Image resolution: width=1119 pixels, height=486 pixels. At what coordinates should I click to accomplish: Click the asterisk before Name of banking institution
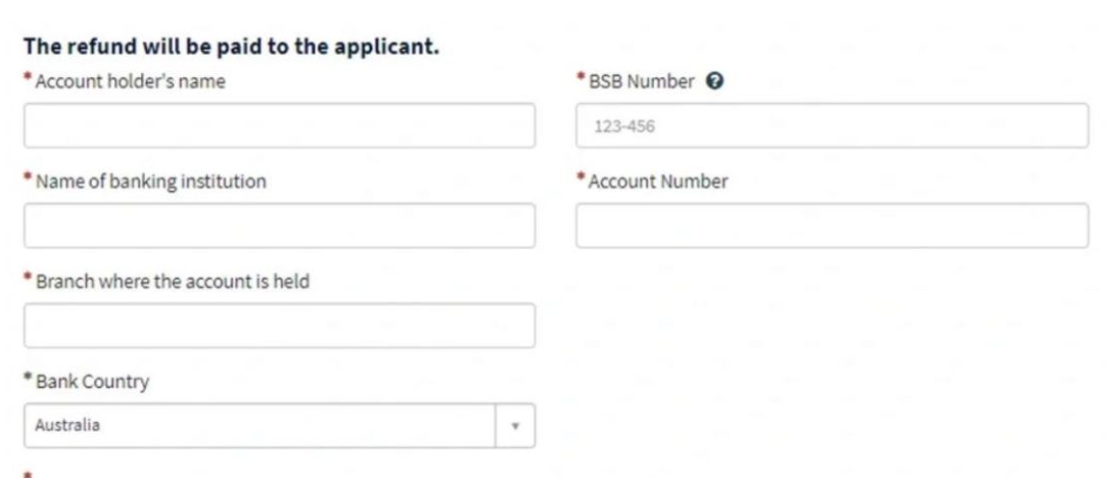(29, 180)
